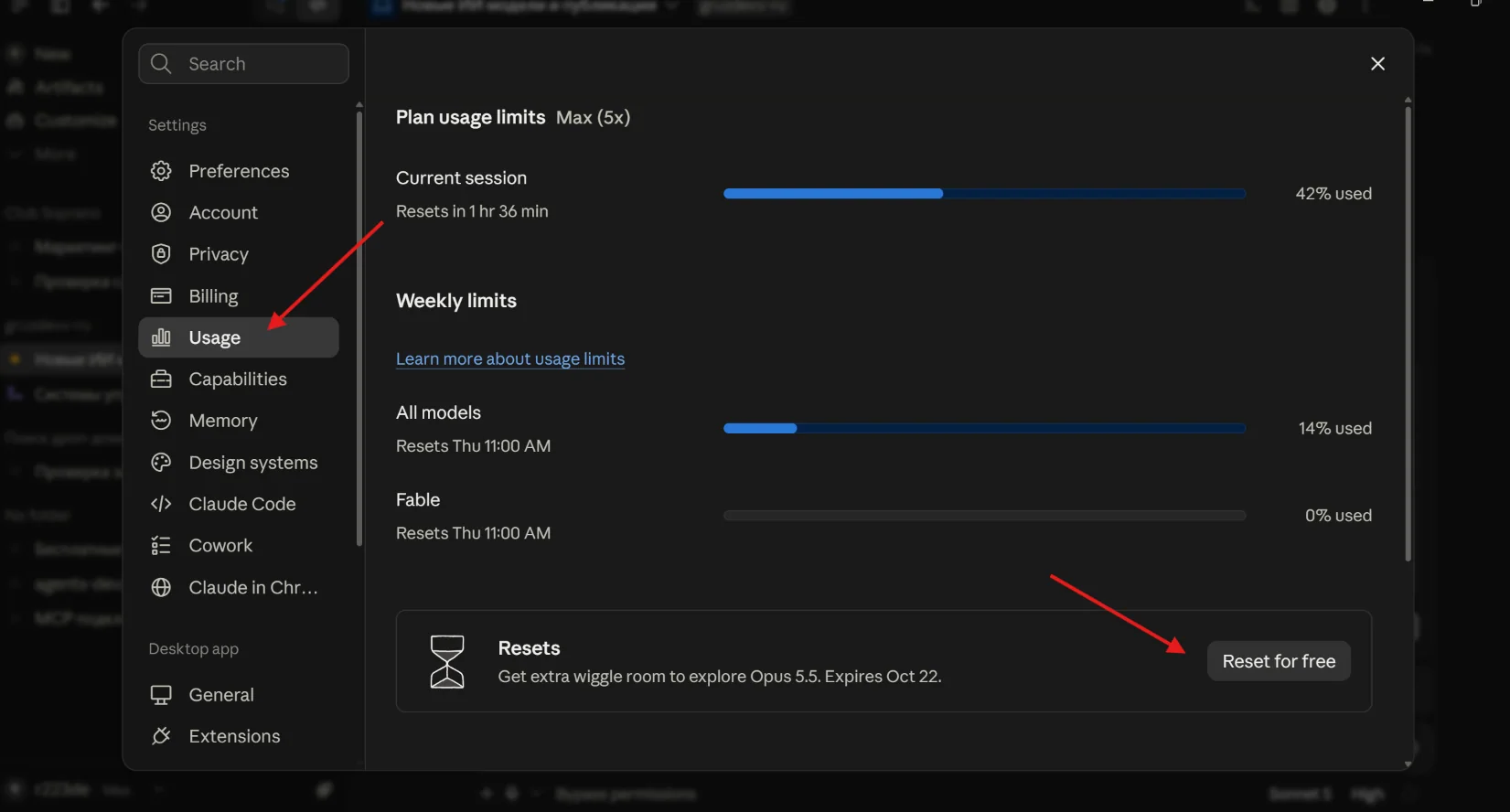Screen dimensions: 1510x812
Task: Open Extensions settings
Action: [239, 736]
